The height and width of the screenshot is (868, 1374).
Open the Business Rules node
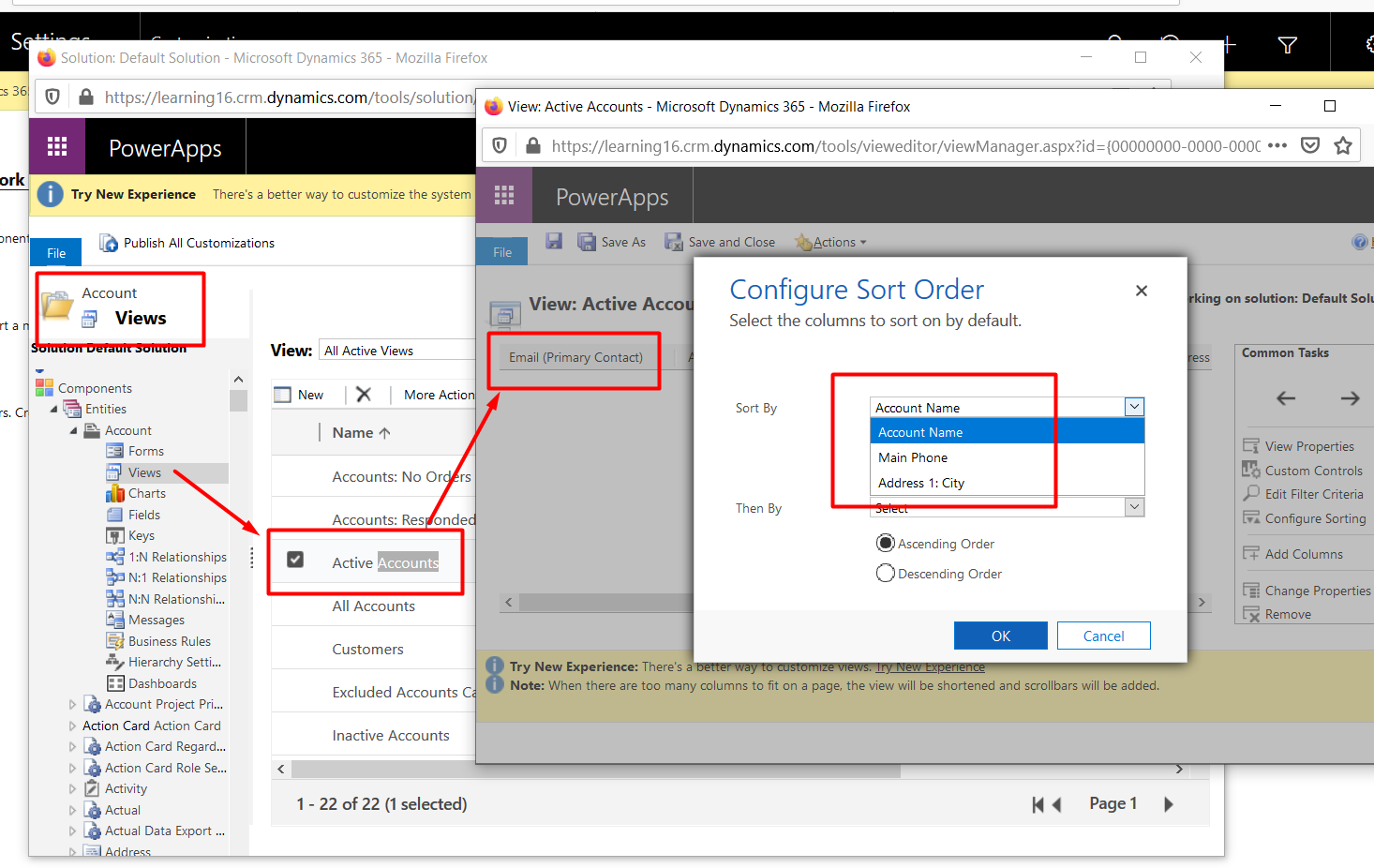pyautogui.click(x=159, y=641)
